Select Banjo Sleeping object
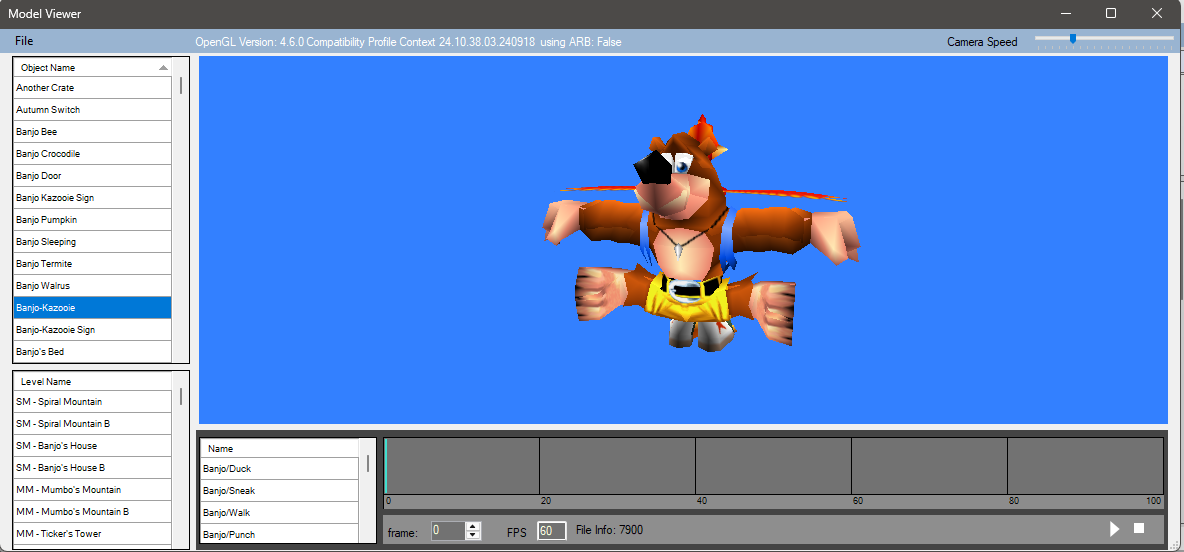The height and width of the screenshot is (552, 1184). click(x=92, y=242)
